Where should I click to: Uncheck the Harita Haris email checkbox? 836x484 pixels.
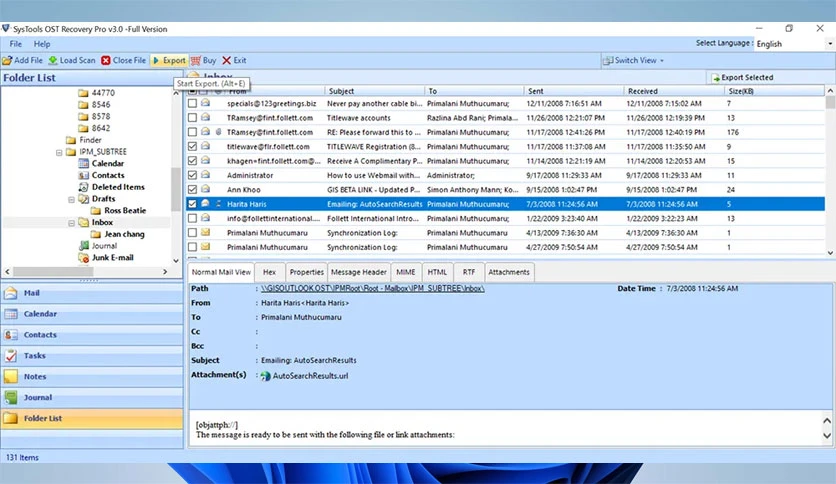pyautogui.click(x=192, y=204)
